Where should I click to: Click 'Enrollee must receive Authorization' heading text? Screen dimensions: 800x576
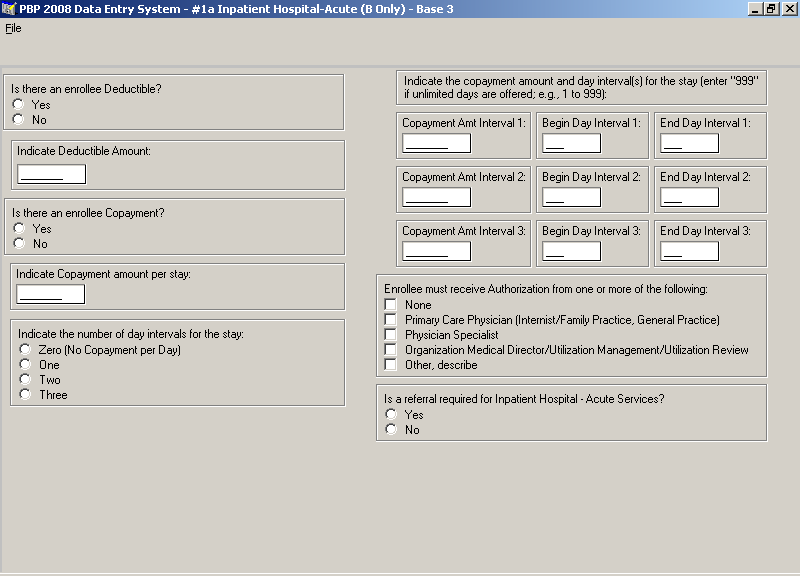(x=546, y=289)
